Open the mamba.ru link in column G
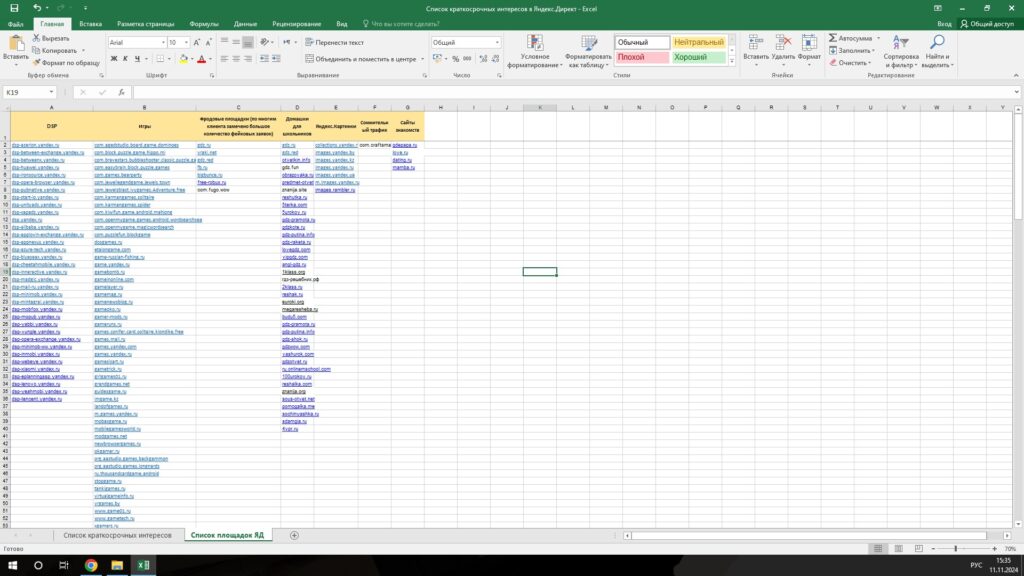Viewport: 1024px width, 576px height. point(404,168)
